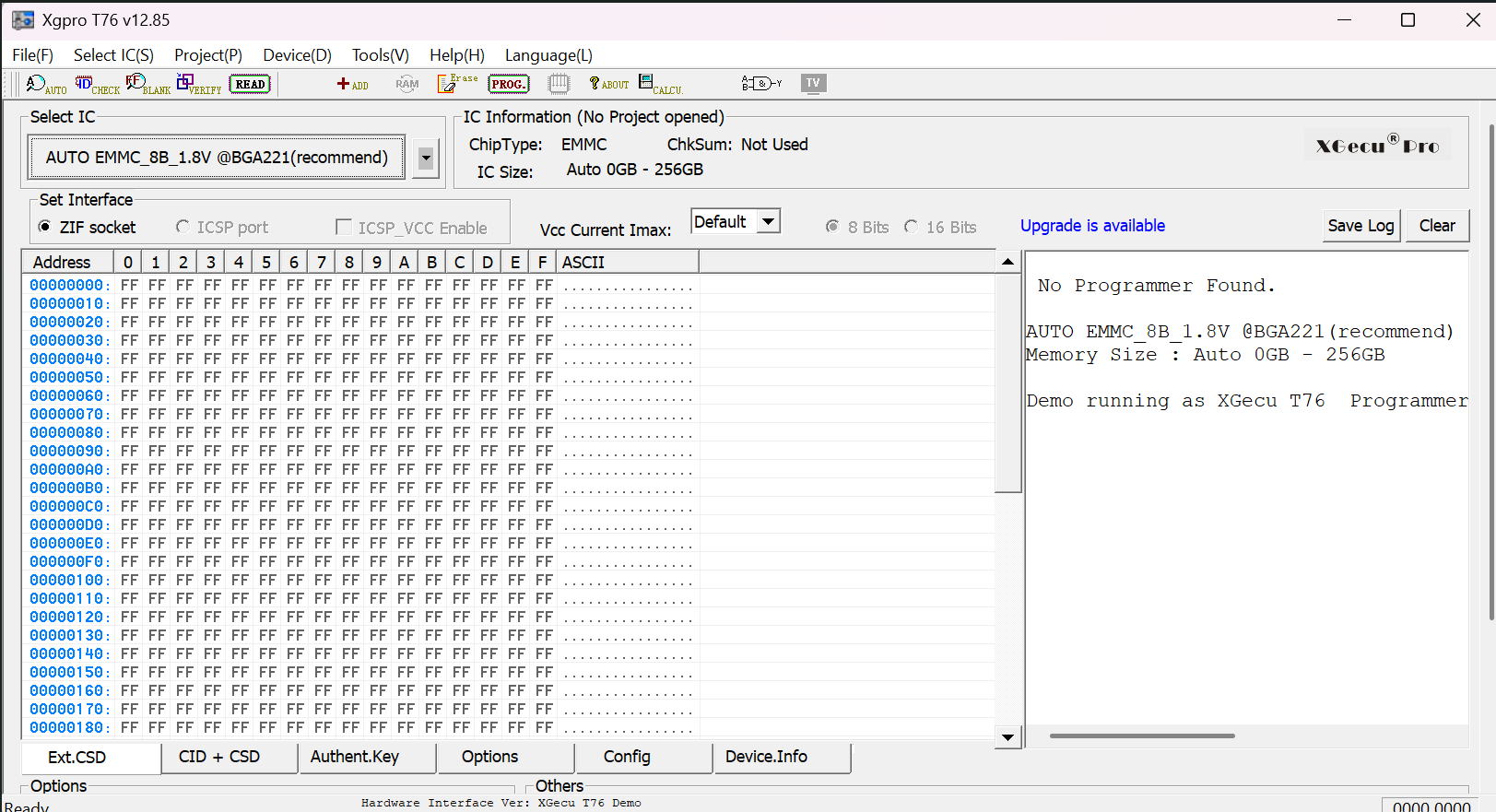1496x812 pixels.
Task: Select the ZIF socket radio button
Action: click(45, 227)
